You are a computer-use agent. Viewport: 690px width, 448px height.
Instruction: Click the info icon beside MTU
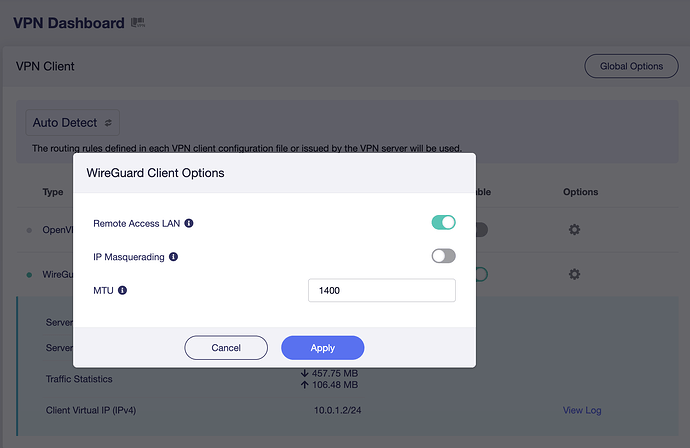coord(122,290)
